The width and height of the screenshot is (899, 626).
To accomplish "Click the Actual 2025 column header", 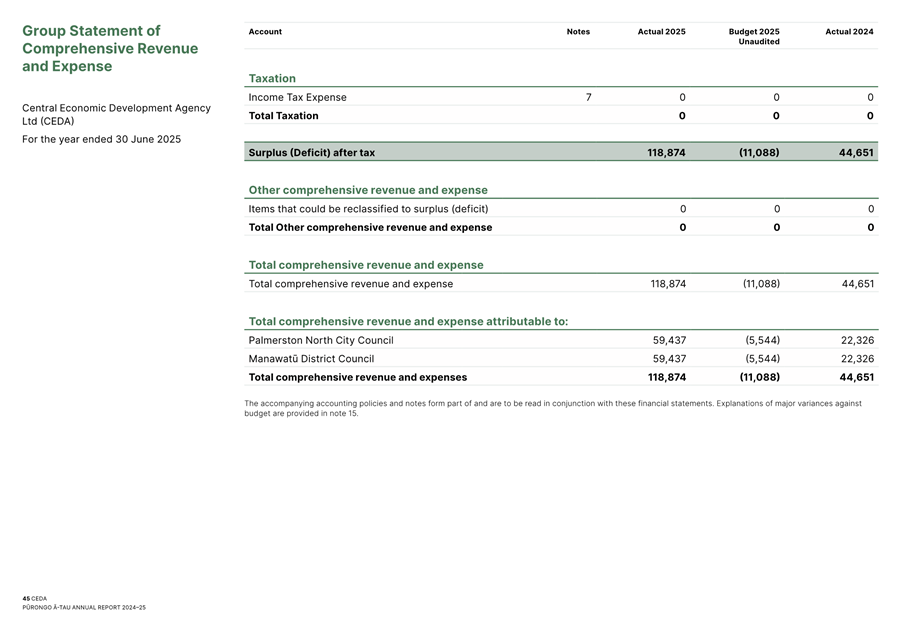I will pyautogui.click(x=661, y=32).
